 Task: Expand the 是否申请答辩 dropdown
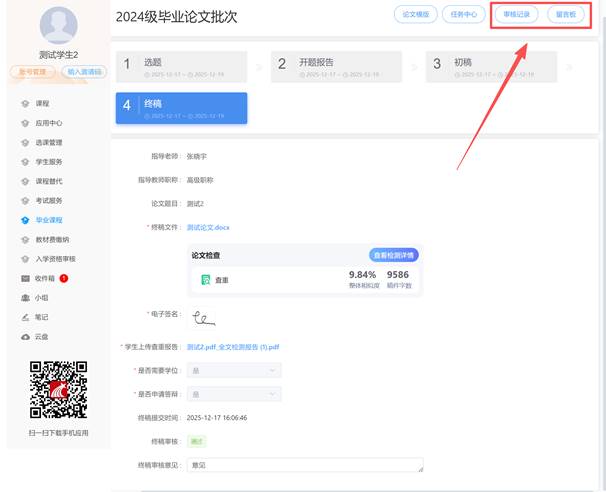[x=233, y=393]
